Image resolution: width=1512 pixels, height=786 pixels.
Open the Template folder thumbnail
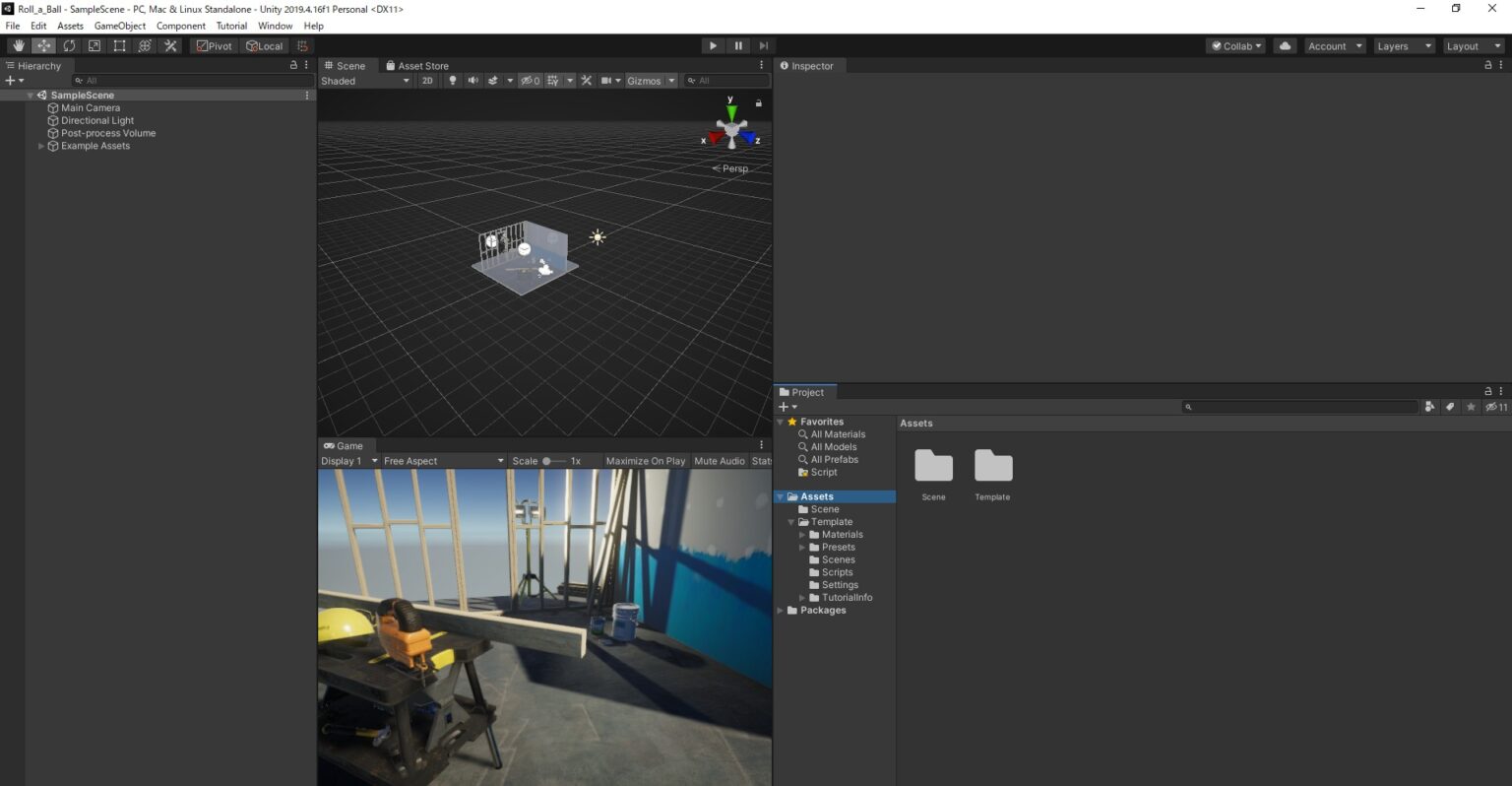[x=993, y=466]
